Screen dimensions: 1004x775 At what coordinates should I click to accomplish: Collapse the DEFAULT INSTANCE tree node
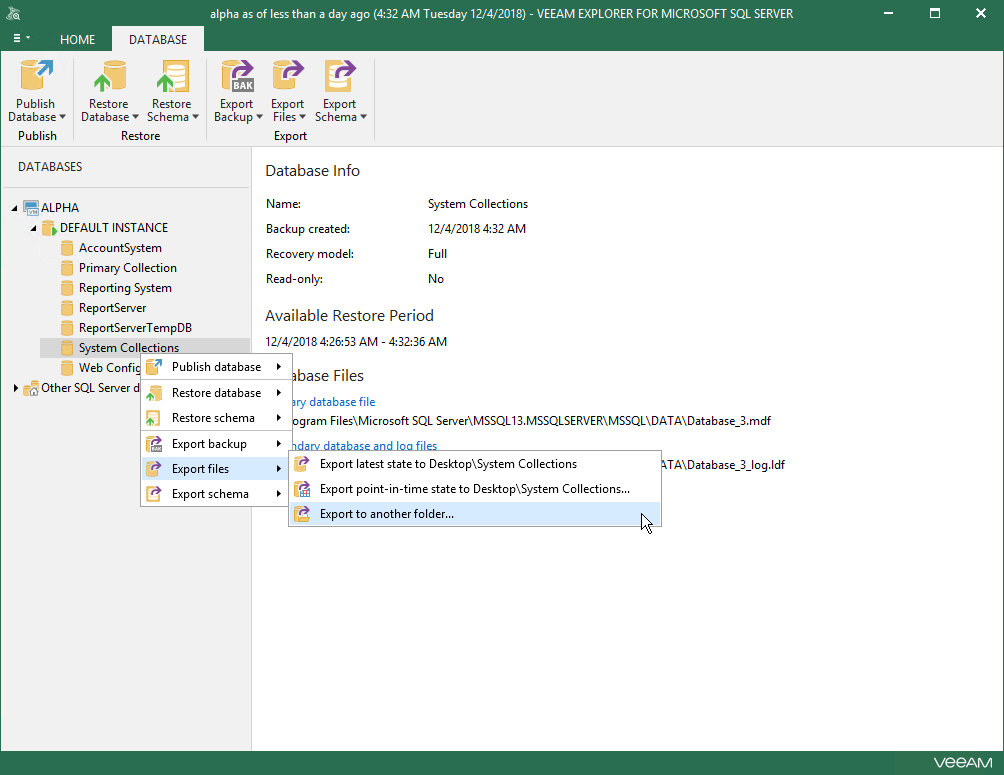tap(33, 228)
